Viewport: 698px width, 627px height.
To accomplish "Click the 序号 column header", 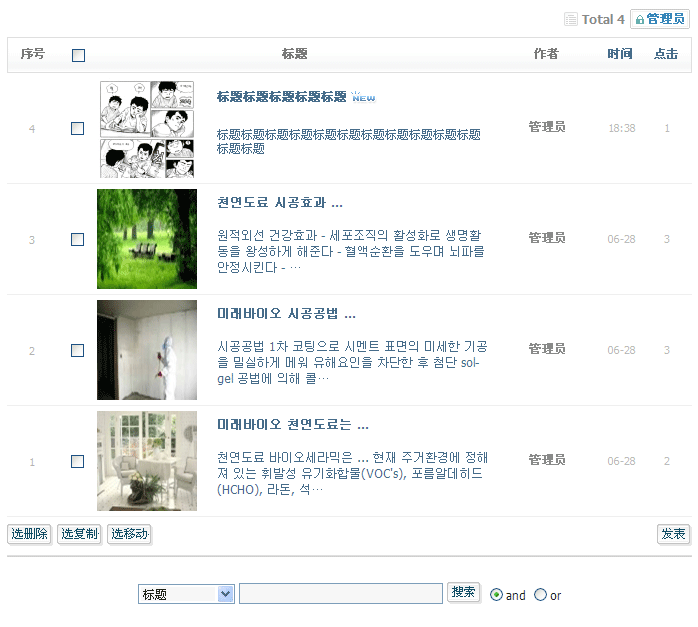I will click(x=32, y=54).
